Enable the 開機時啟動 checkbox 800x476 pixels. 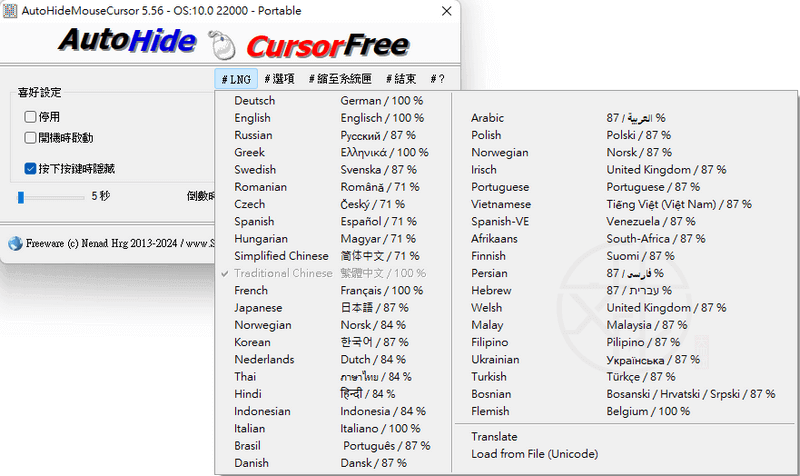[x=30, y=138]
